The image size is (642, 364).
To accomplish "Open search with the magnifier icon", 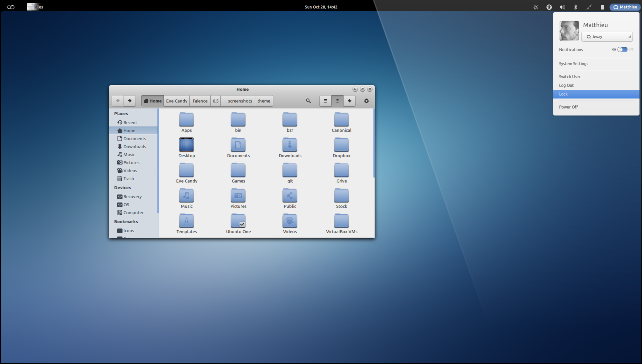I will pyautogui.click(x=308, y=101).
